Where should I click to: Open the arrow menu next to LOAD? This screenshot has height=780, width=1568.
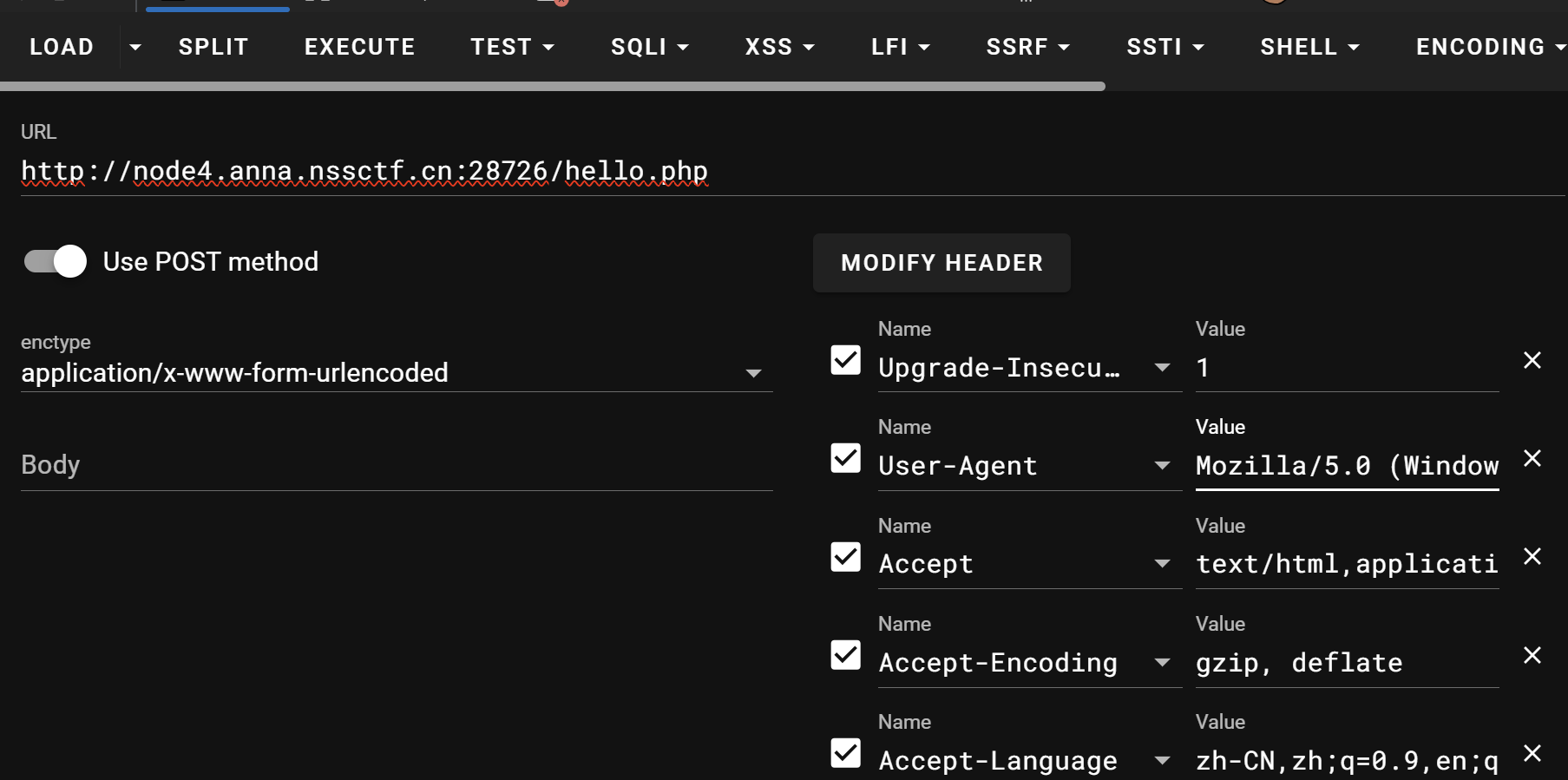134,47
